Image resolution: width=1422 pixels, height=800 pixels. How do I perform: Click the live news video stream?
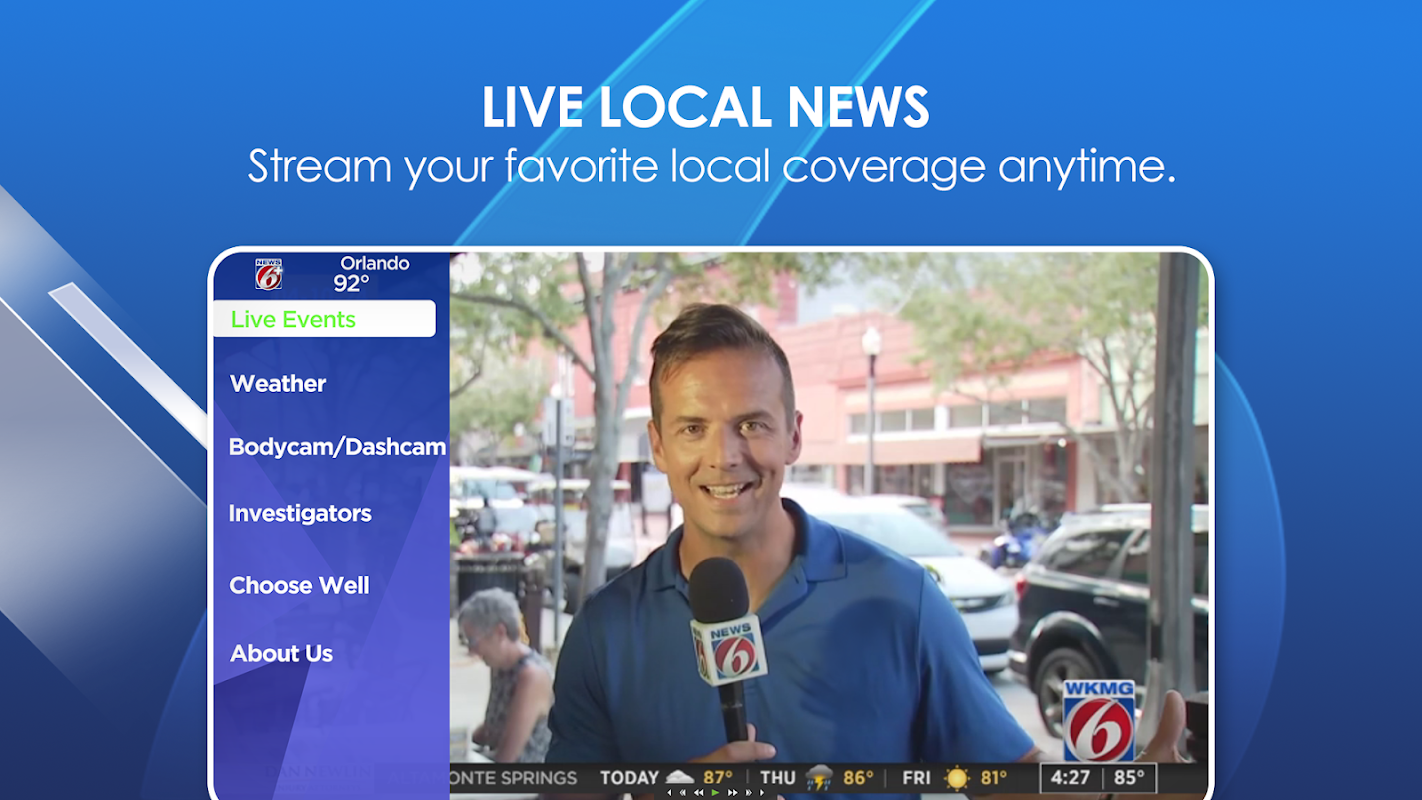point(829,525)
